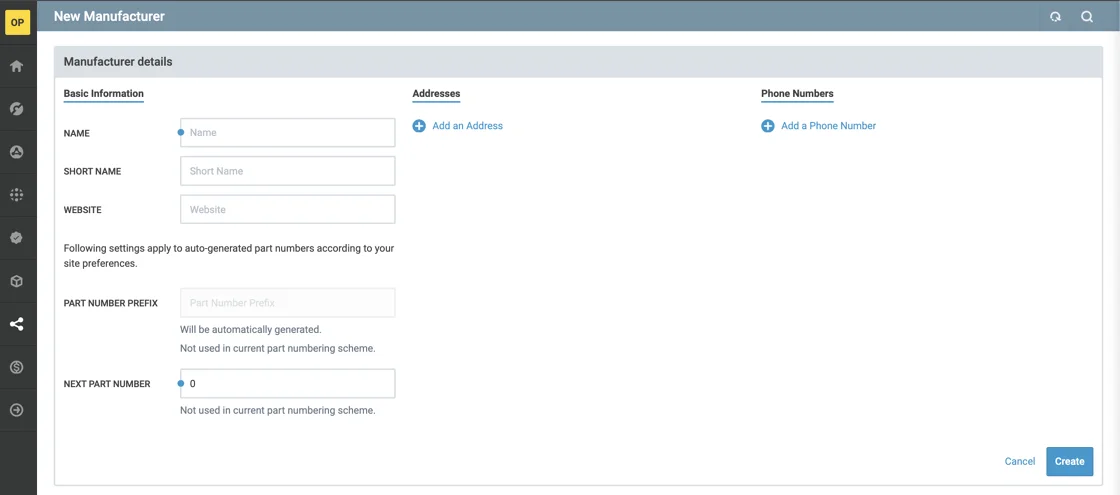Click the Add an Address link
This screenshot has width=1120, height=495.
pos(467,126)
